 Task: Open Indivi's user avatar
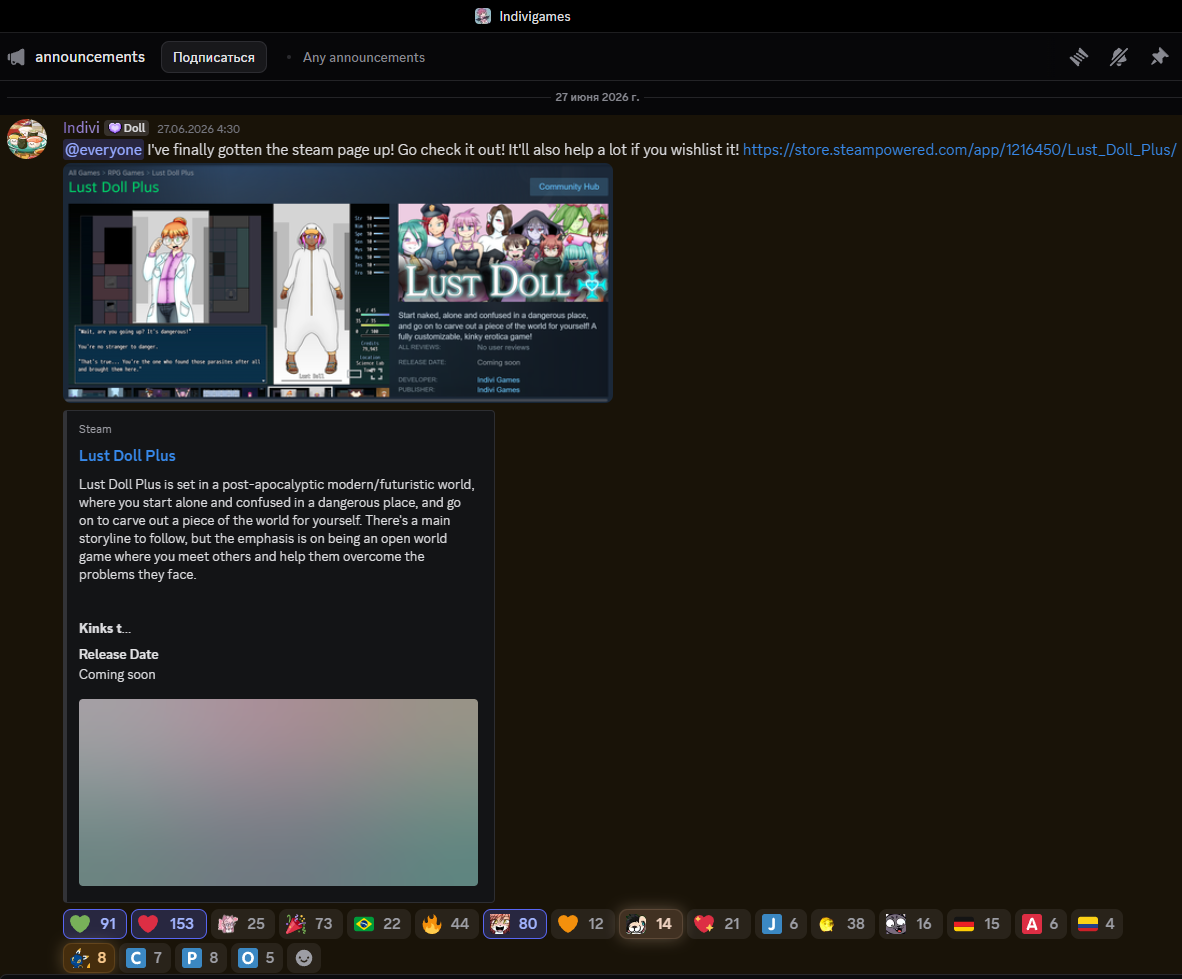tap(27, 139)
